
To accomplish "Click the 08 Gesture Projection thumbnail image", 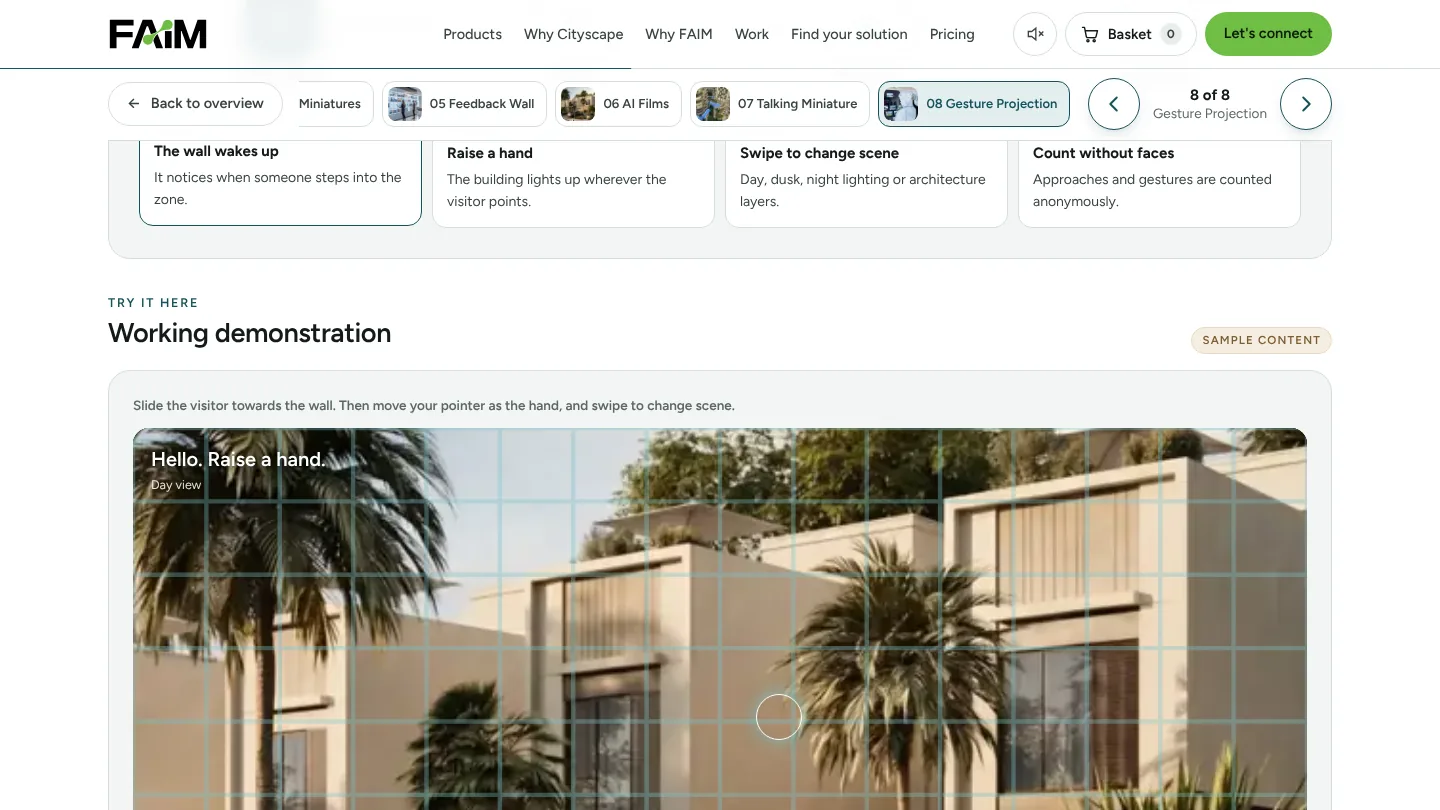I will point(901,104).
